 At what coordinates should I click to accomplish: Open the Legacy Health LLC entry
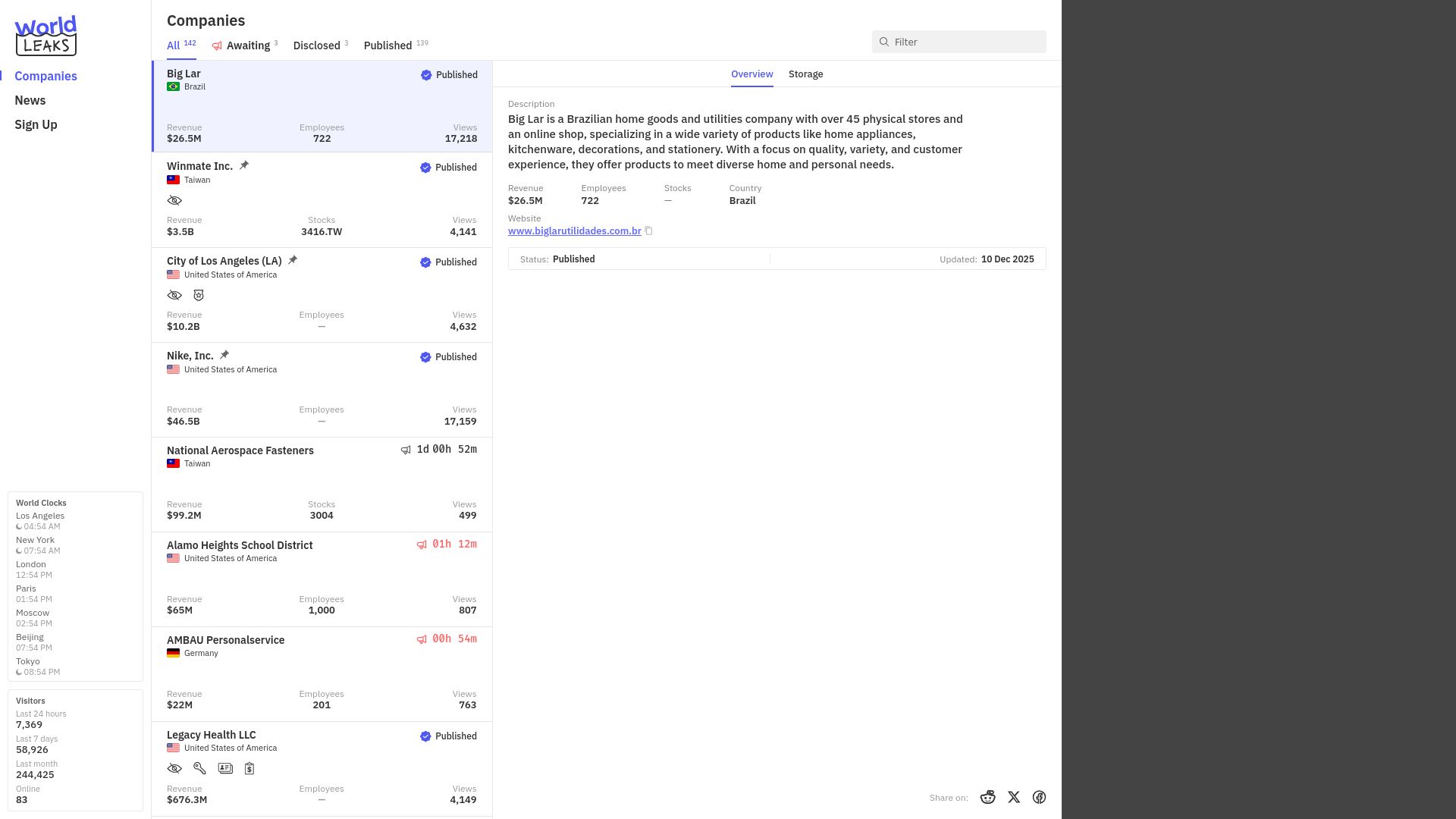(x=322, y=769)
